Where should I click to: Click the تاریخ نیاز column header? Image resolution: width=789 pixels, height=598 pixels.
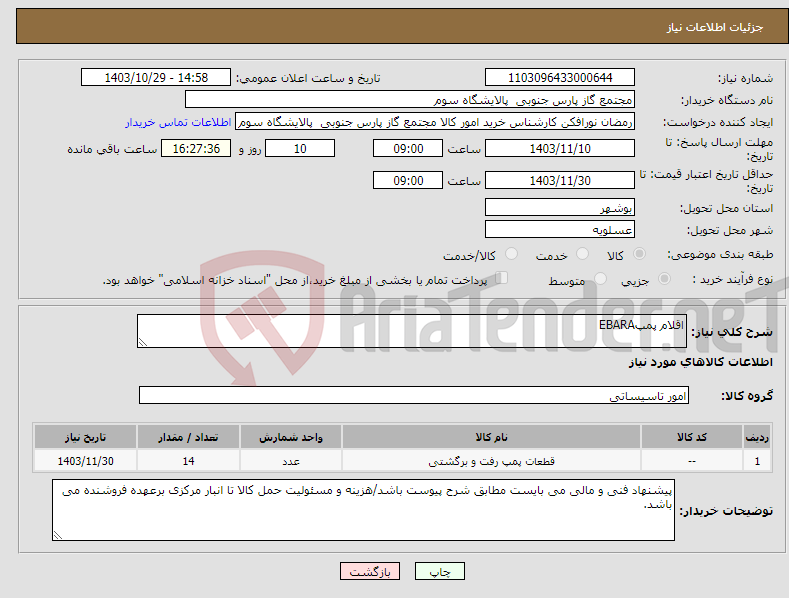[86, 437]
